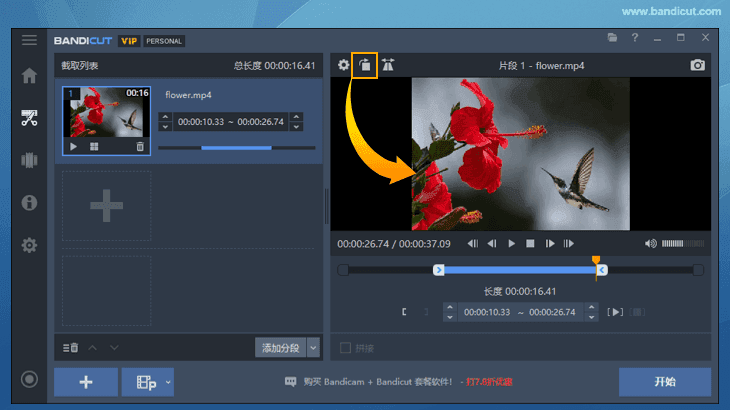Open settings gear in the left sidebar
The width and height of the screenshot is (730, 410).
point(29,245)
